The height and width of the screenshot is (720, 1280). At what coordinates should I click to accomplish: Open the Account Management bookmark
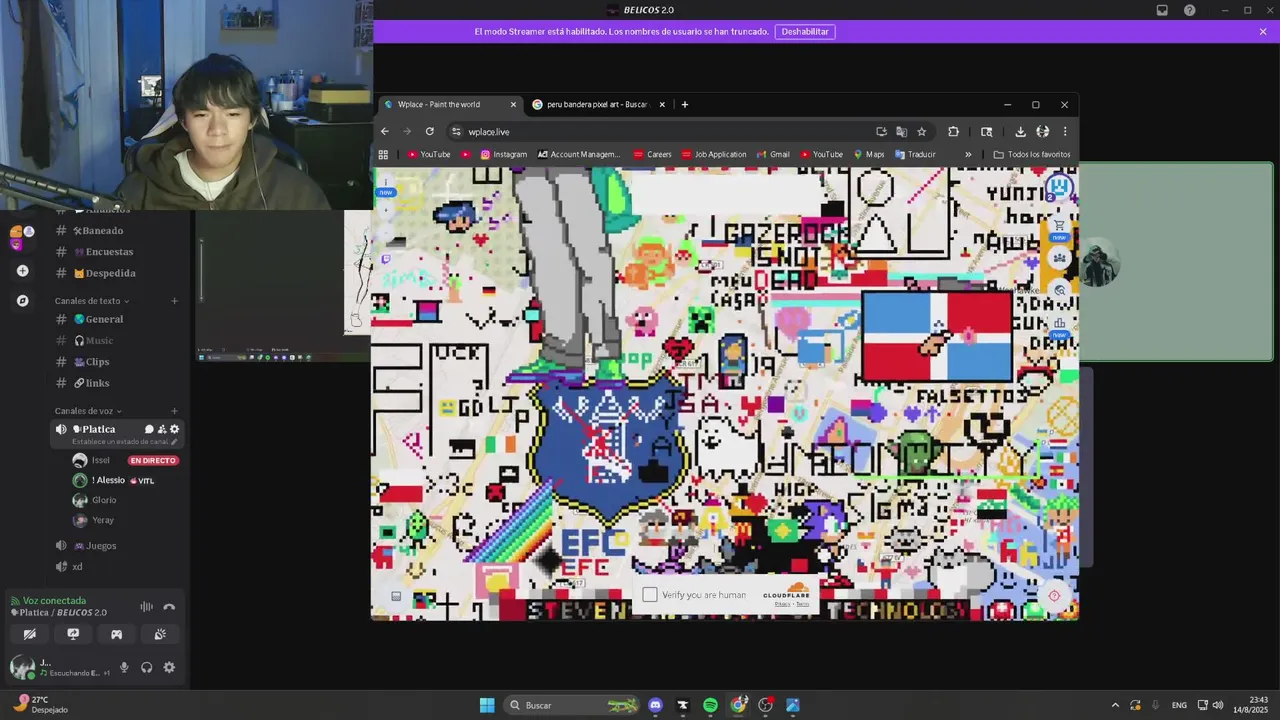[579, 154]
